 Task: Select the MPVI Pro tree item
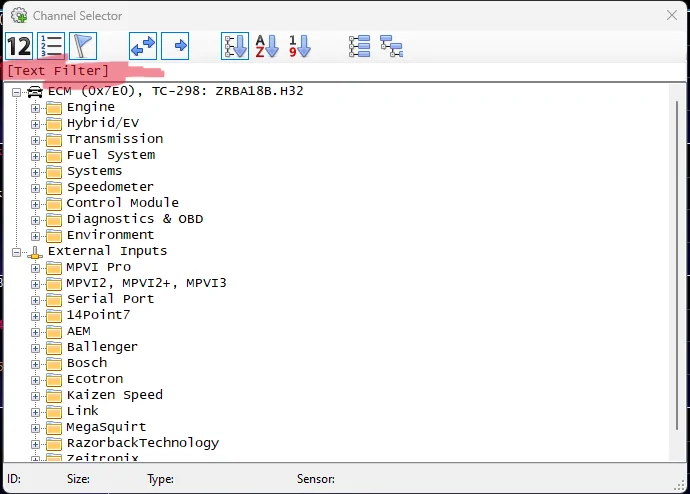99,267
